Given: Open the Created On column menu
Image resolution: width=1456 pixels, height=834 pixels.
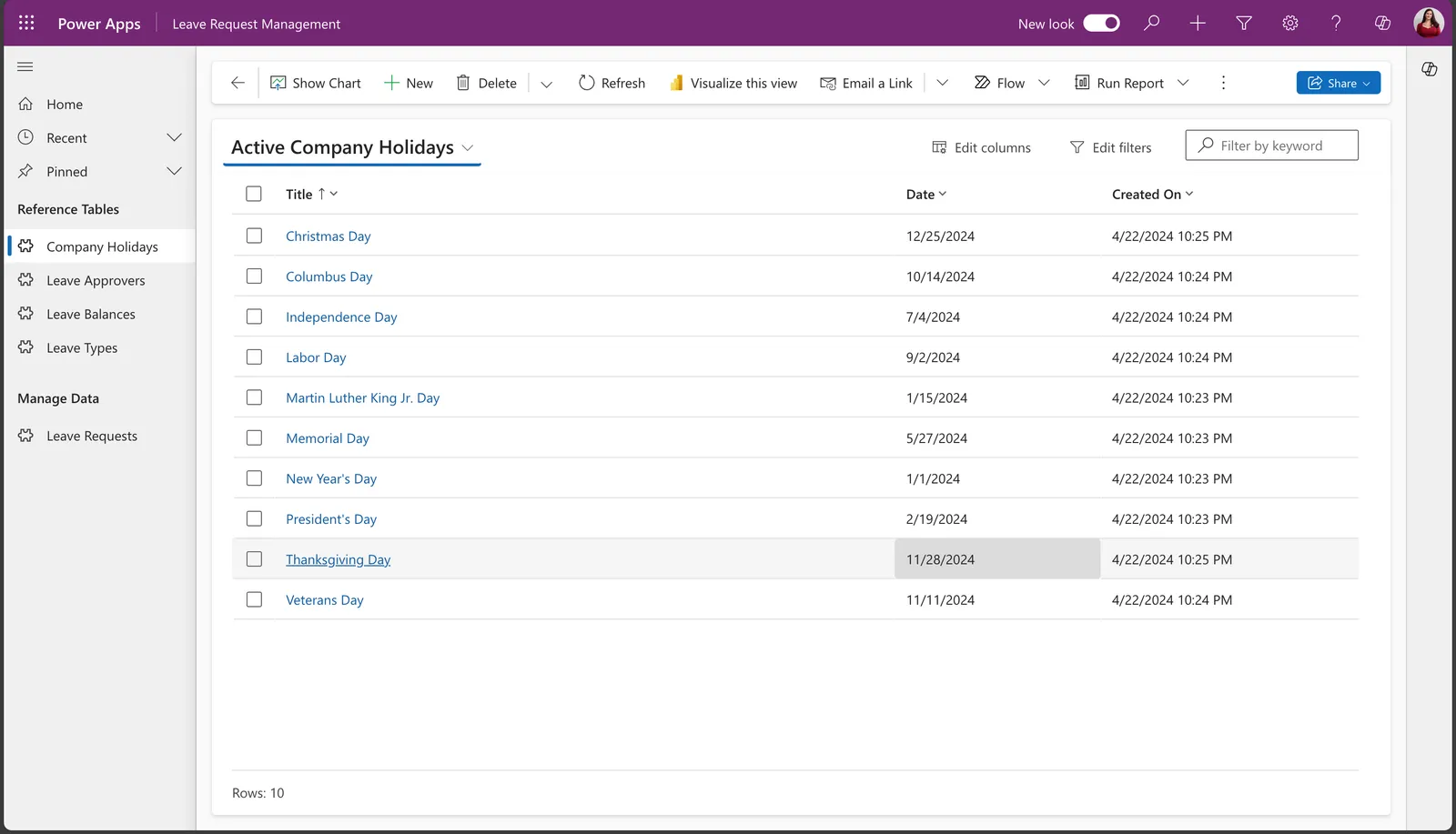Looking at the screenshot, I should [x=1152, y=194].
